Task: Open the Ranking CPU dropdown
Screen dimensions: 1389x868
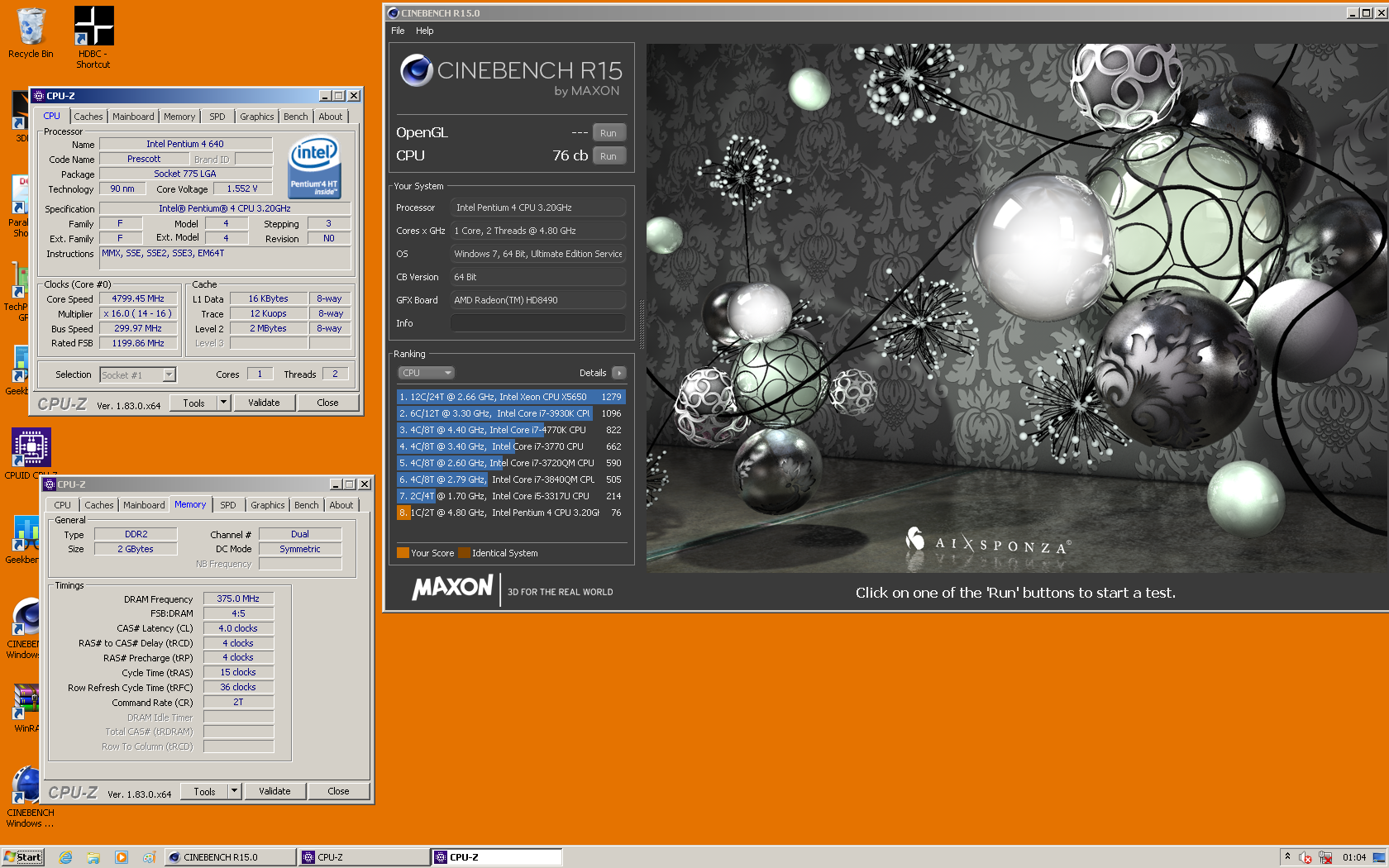Action: coord(426,373)
